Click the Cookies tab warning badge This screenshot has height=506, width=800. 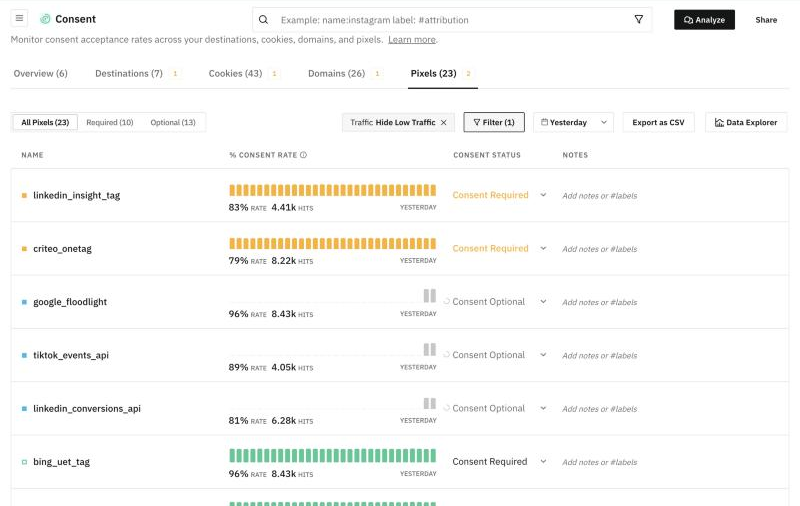(274, 73)
